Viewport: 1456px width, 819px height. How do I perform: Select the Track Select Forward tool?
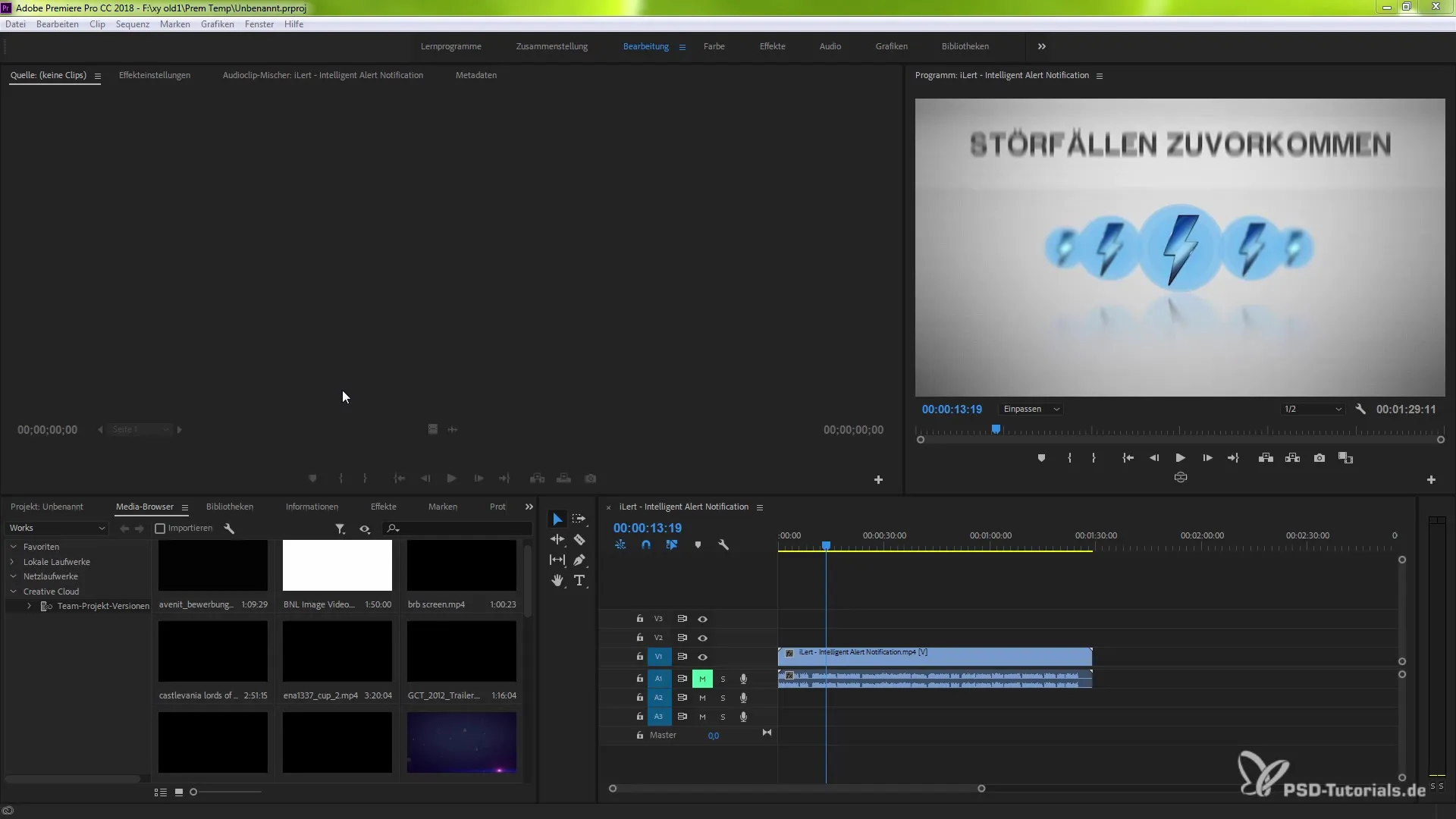coord(579,519)
